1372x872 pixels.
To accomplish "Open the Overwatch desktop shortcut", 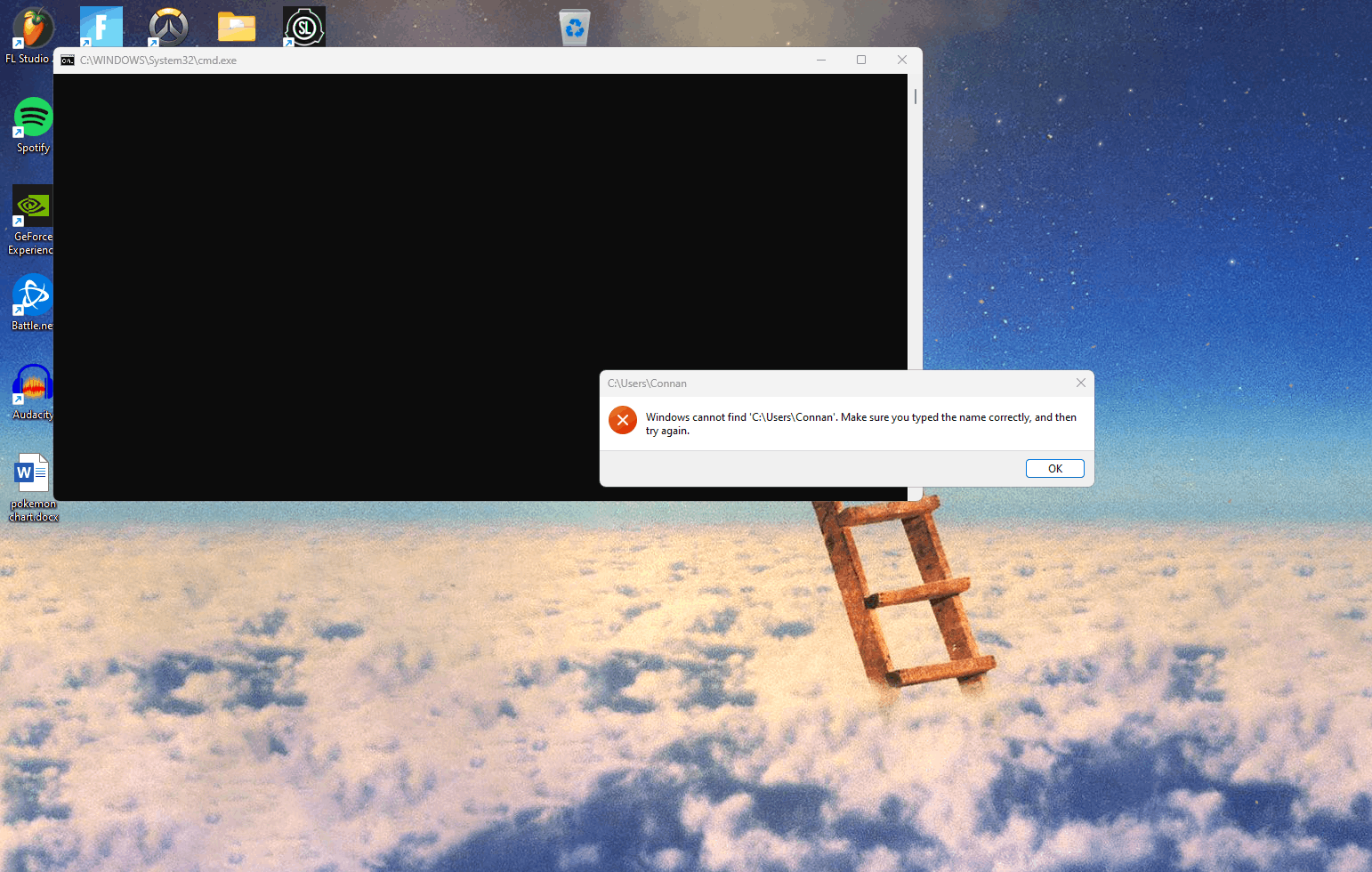I will (x=168, y=27).
